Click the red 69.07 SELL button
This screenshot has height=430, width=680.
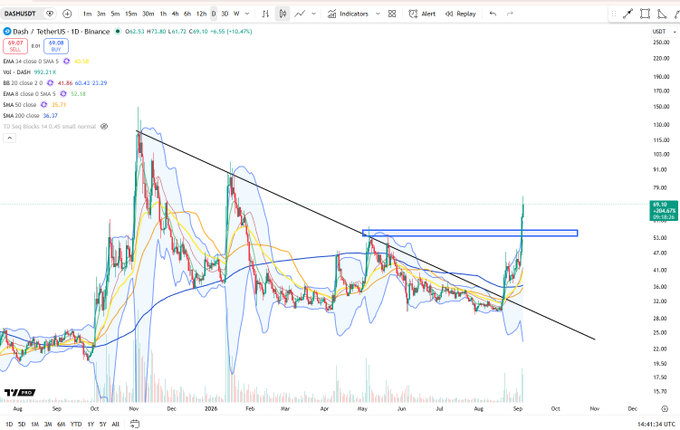[15, 46]
